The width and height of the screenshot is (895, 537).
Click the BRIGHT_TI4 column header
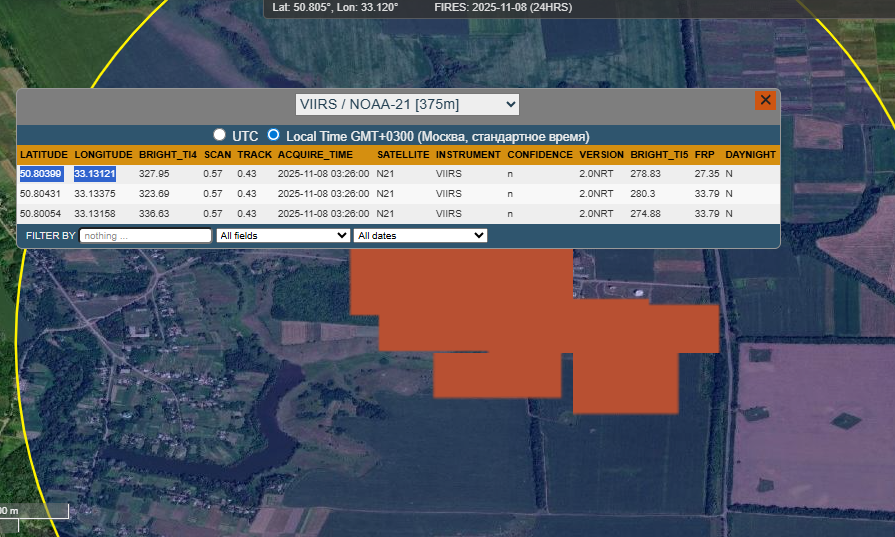point(168,155)
